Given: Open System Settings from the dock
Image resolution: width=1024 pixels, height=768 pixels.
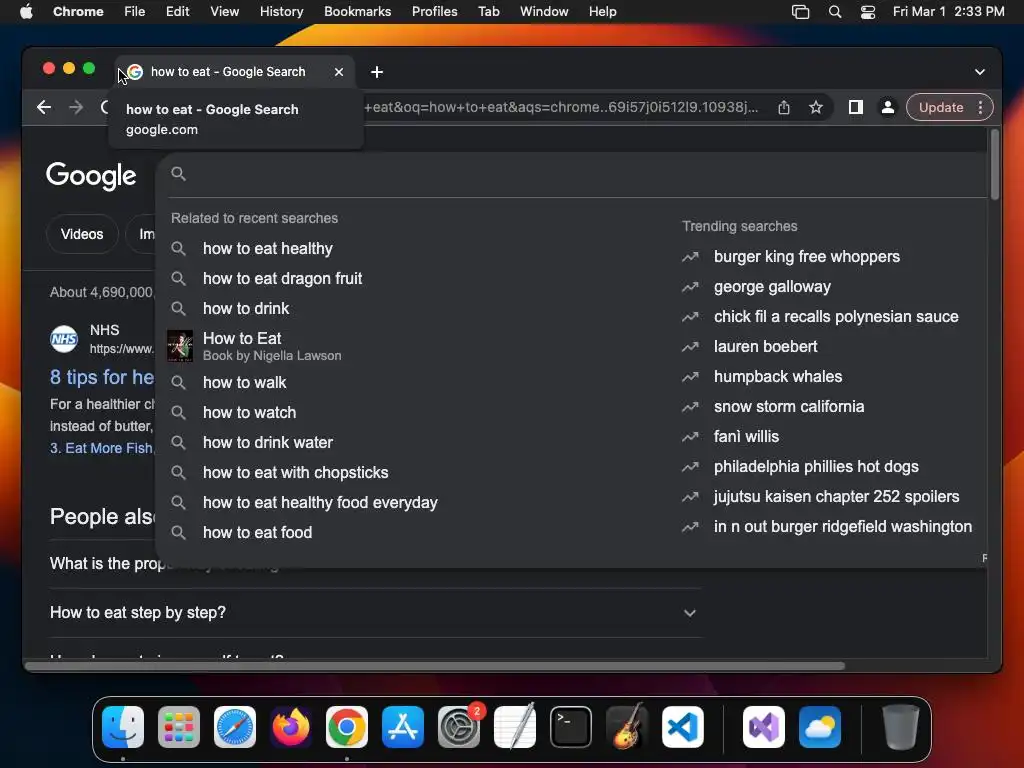Looking at the screenshot, I should click(459, 727).
